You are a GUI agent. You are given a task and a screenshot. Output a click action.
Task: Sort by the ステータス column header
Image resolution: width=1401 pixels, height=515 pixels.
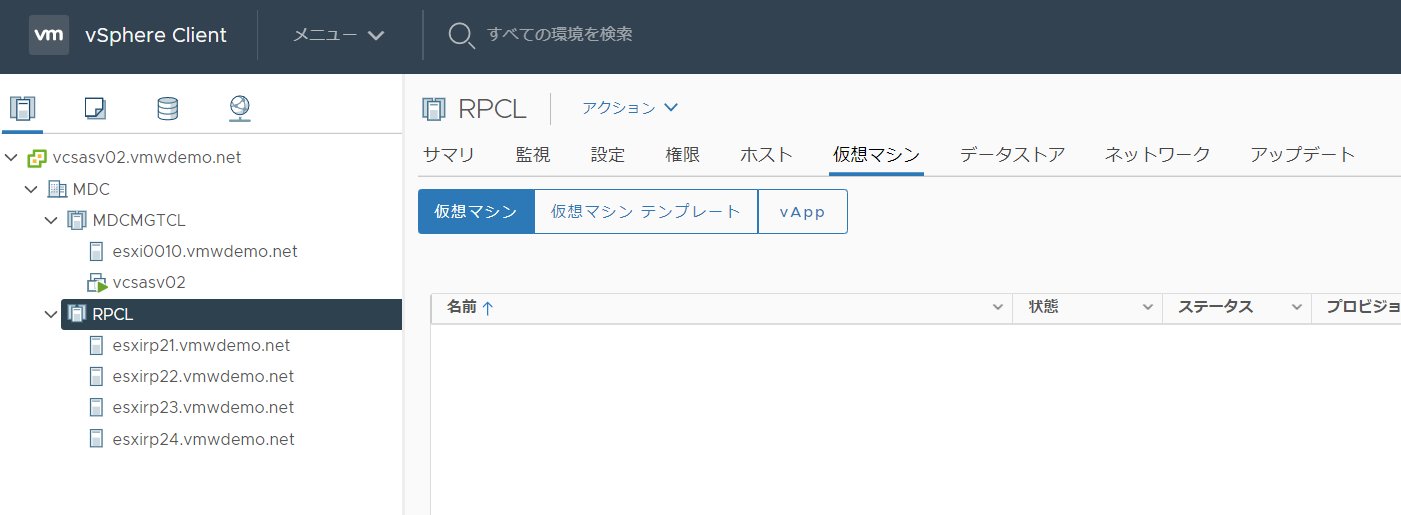pyautogui.click(x=1215, y=308)
